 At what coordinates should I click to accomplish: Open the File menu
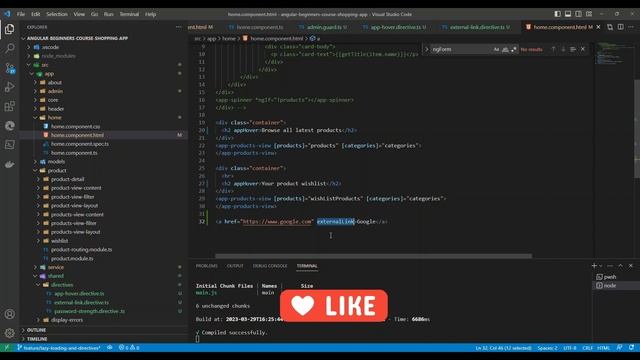tap(21, 14)
